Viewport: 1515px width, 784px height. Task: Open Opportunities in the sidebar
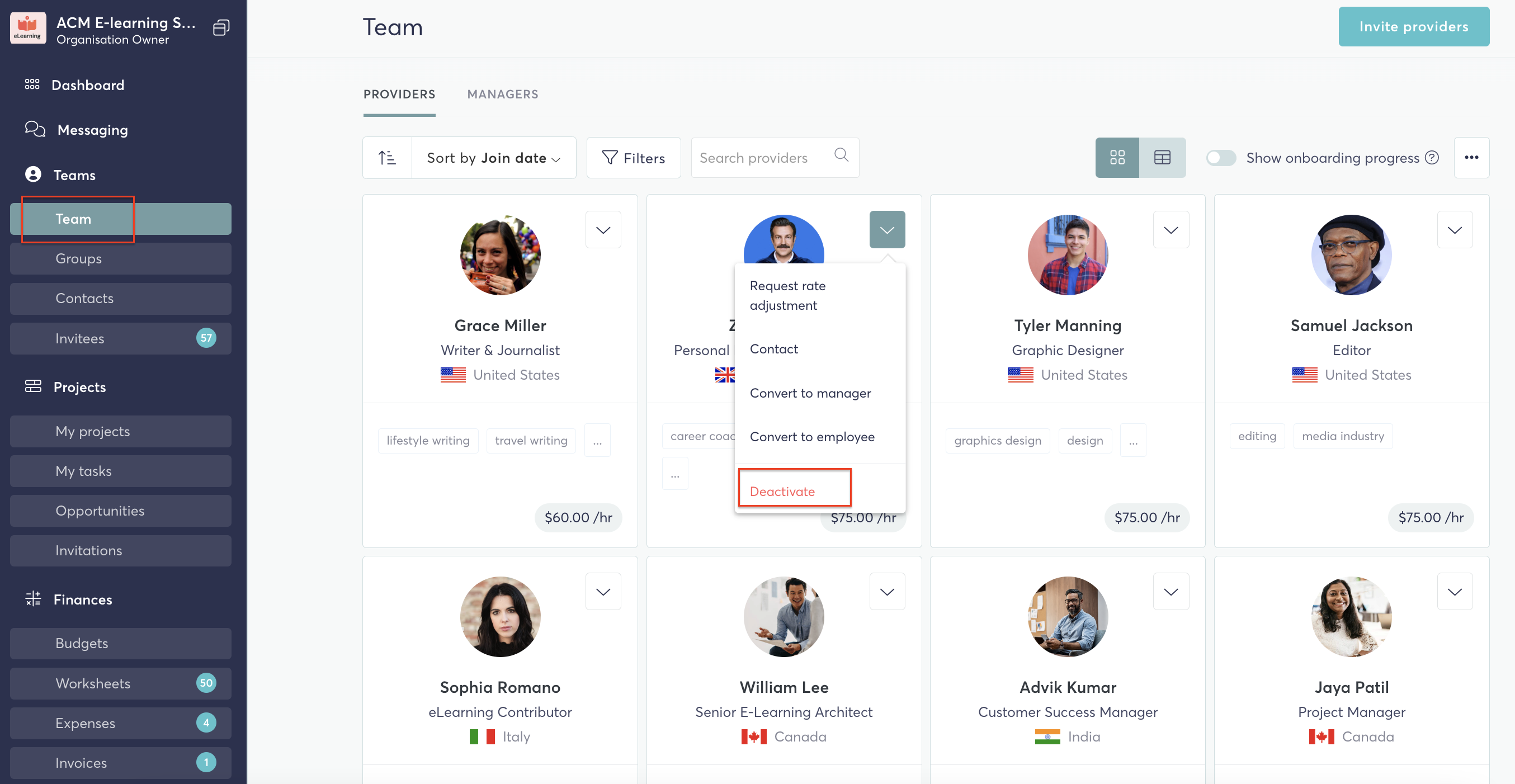[x=121, y=511]
